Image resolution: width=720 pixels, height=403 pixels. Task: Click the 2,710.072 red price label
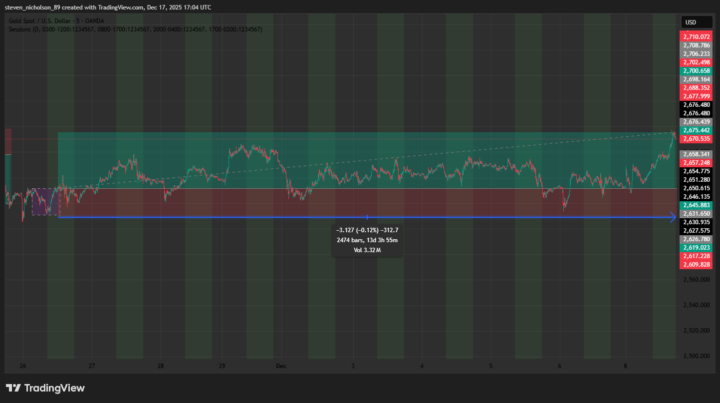[696, 37]
